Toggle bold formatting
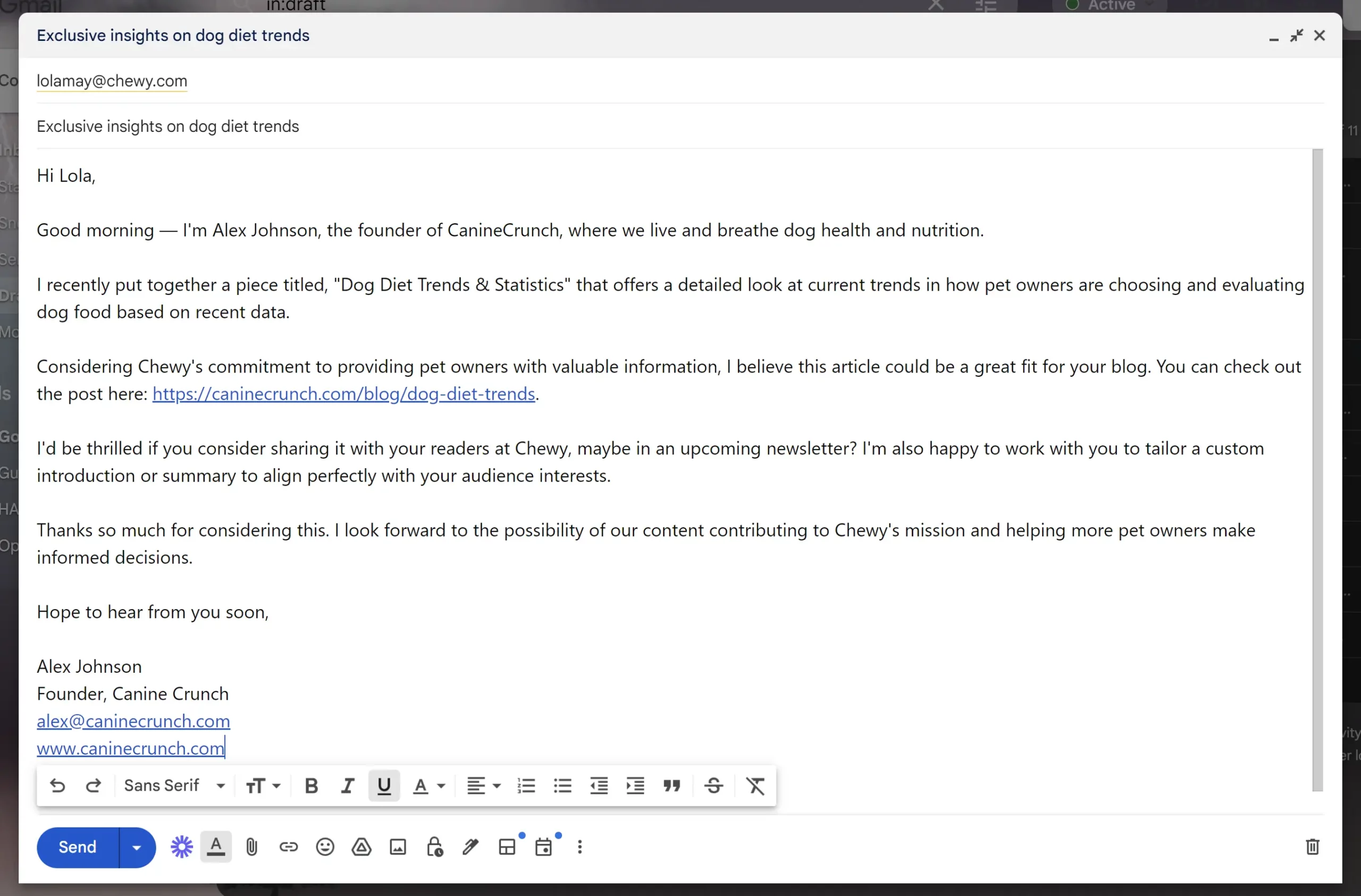The height and width of the screenshot is (896, 1361). click(x=311, y=785)
